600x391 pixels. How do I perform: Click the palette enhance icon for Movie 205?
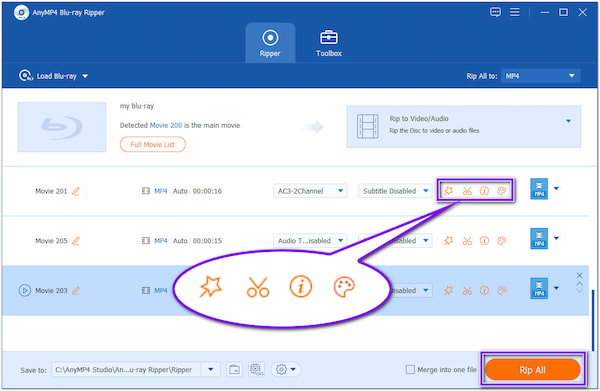click(501, 241)
